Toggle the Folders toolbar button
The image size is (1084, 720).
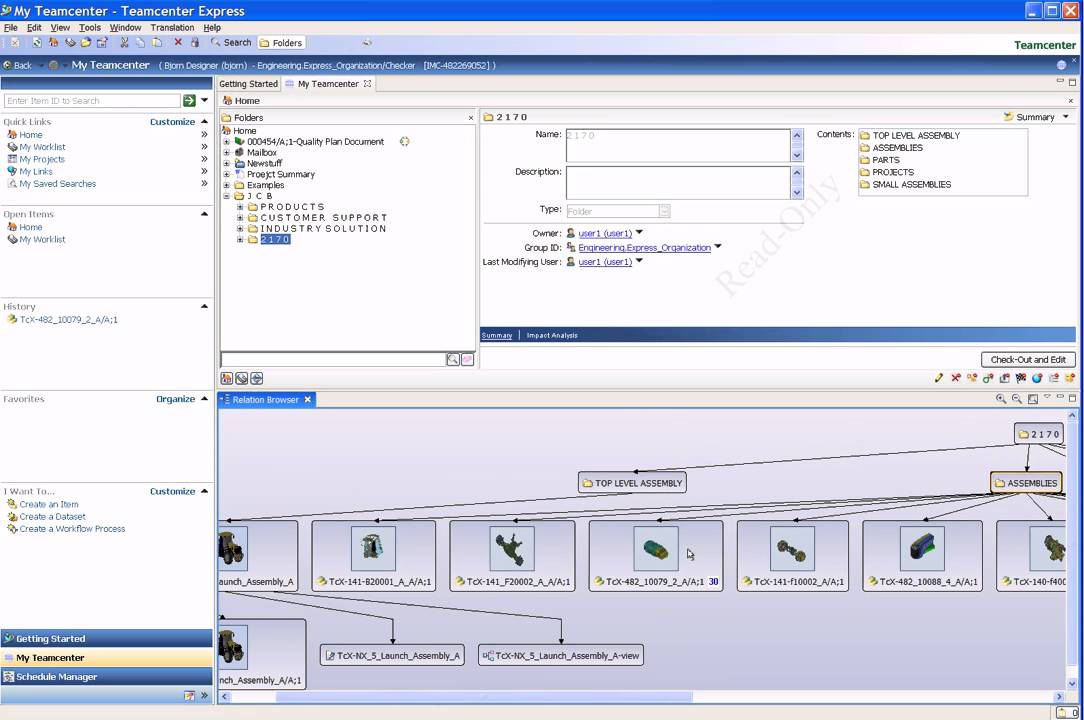[x=281, y=42]
